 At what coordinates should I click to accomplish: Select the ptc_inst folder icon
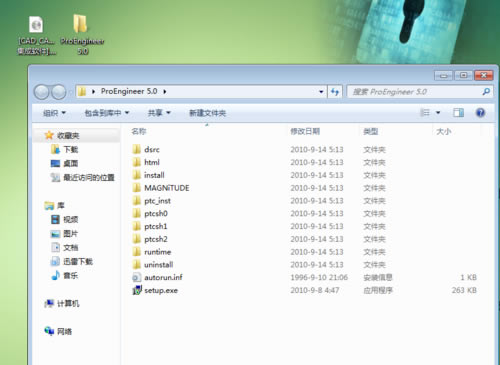point(136,200)
